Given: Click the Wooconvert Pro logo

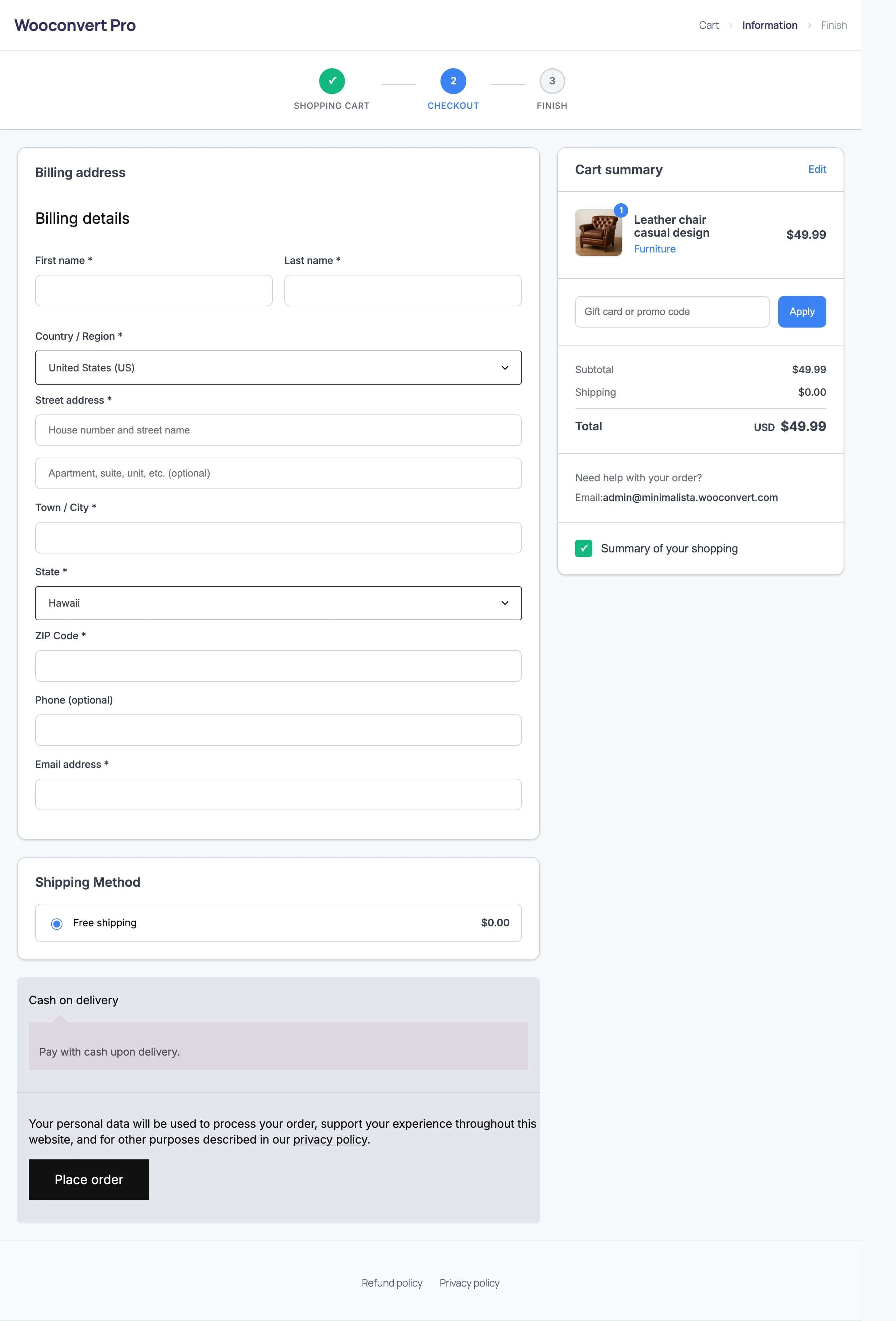Looking at the screenshot, I should (x=75, y=25).
